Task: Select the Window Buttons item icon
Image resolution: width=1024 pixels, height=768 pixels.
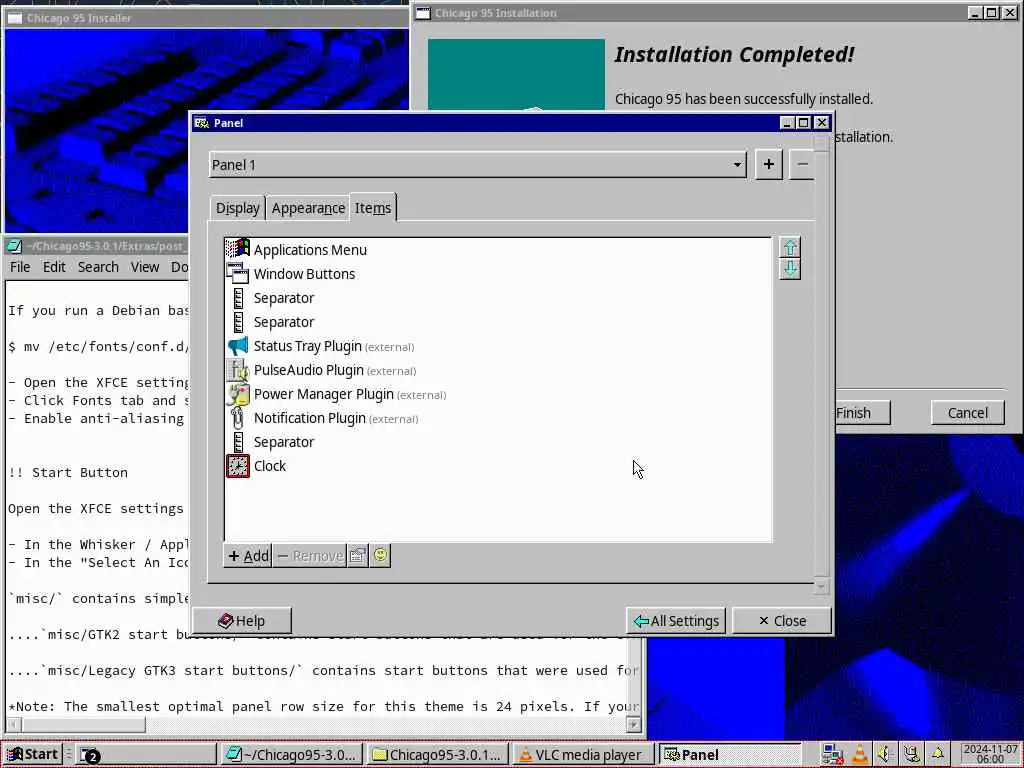Action: 238,274
